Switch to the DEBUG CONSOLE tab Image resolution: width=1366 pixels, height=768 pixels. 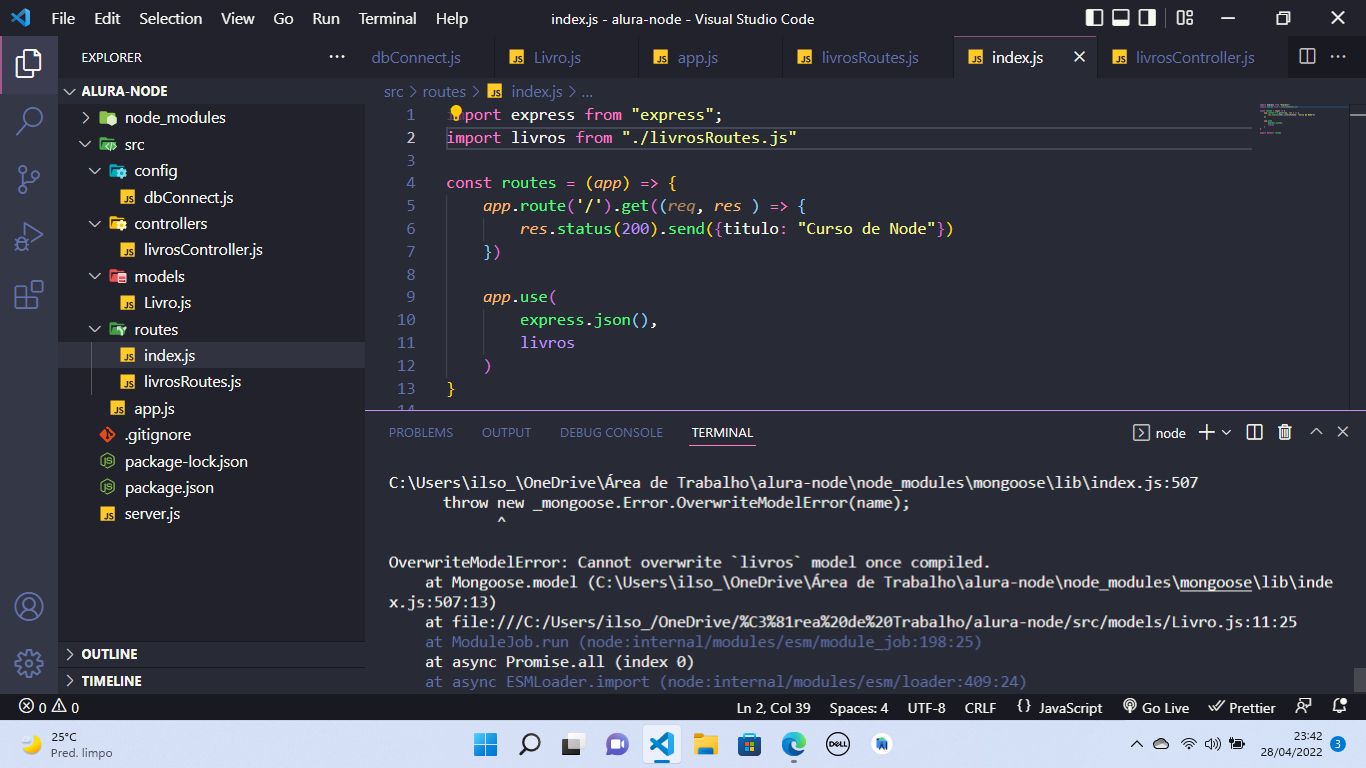pos(611,432)
